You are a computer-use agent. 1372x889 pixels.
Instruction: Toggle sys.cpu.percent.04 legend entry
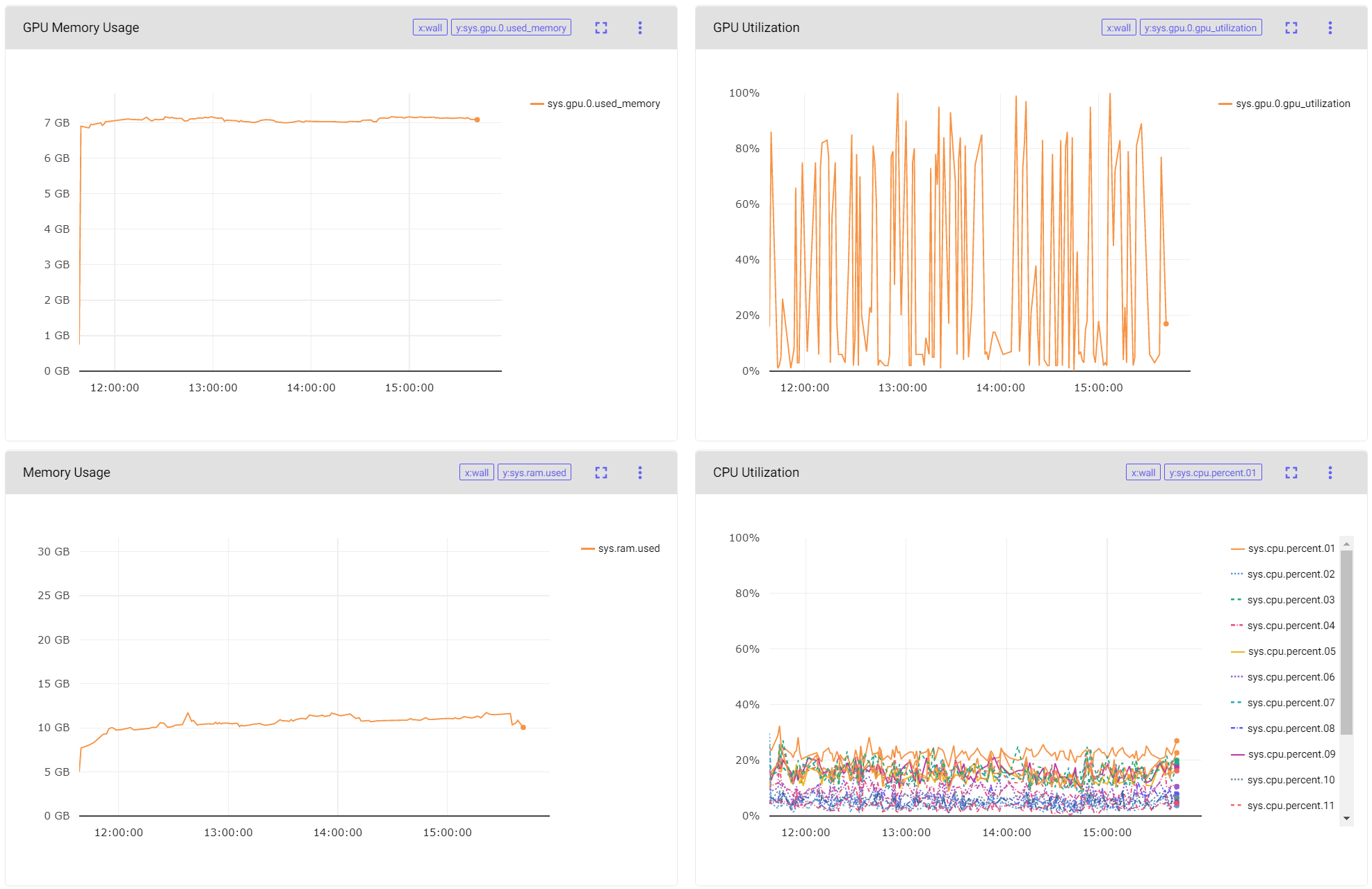[1283, 626]
